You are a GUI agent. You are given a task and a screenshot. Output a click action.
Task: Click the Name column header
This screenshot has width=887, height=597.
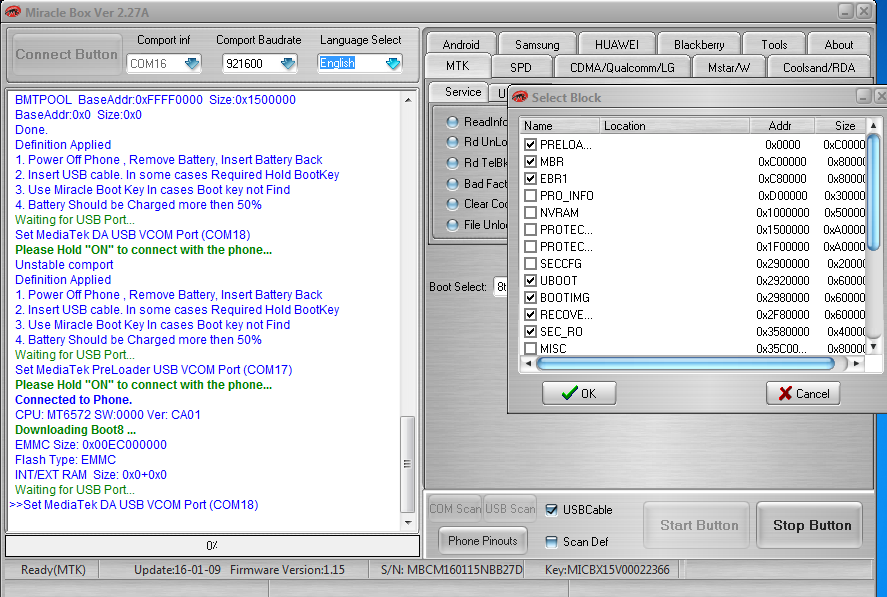[560, 126]
